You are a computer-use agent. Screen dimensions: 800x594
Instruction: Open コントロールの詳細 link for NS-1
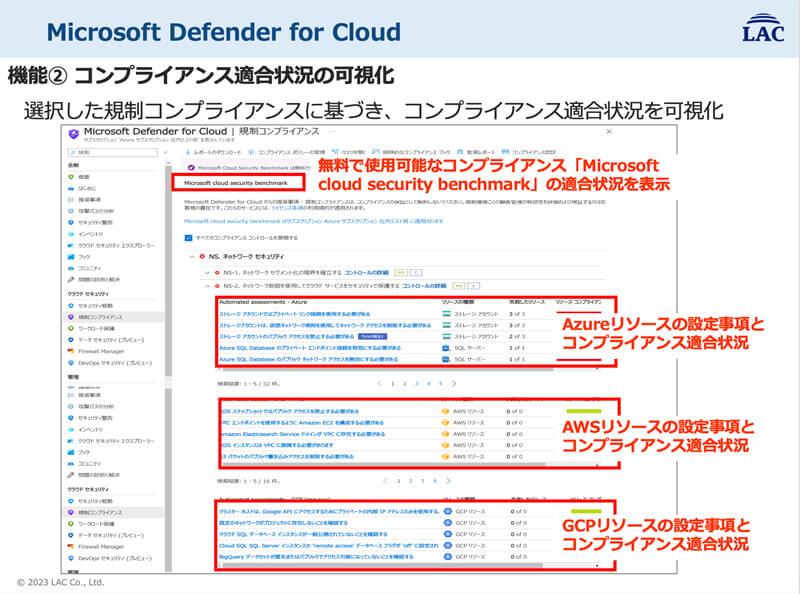pyautogui.click(x=366, y=273)
